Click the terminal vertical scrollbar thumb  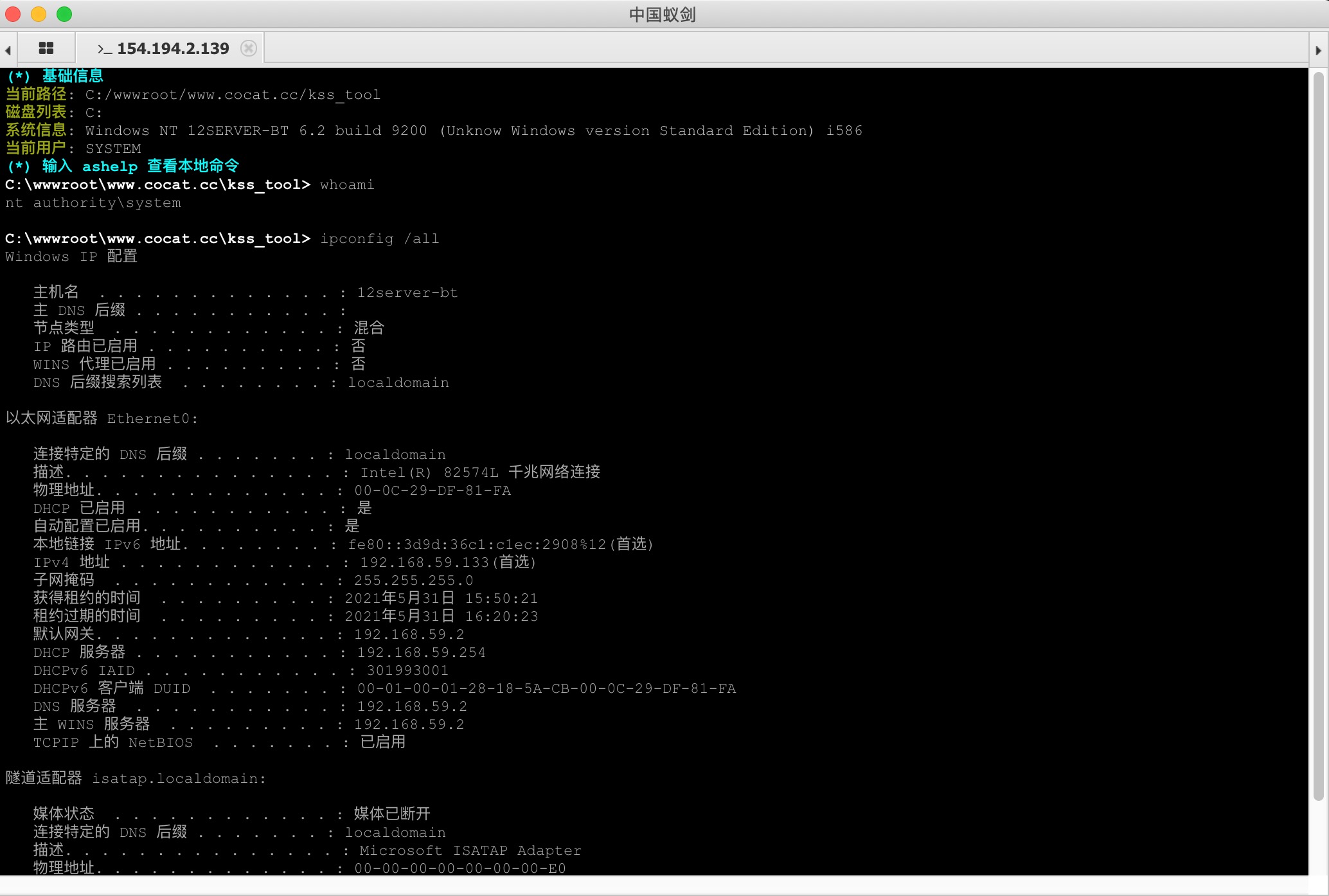click(x=1318, y=437)
